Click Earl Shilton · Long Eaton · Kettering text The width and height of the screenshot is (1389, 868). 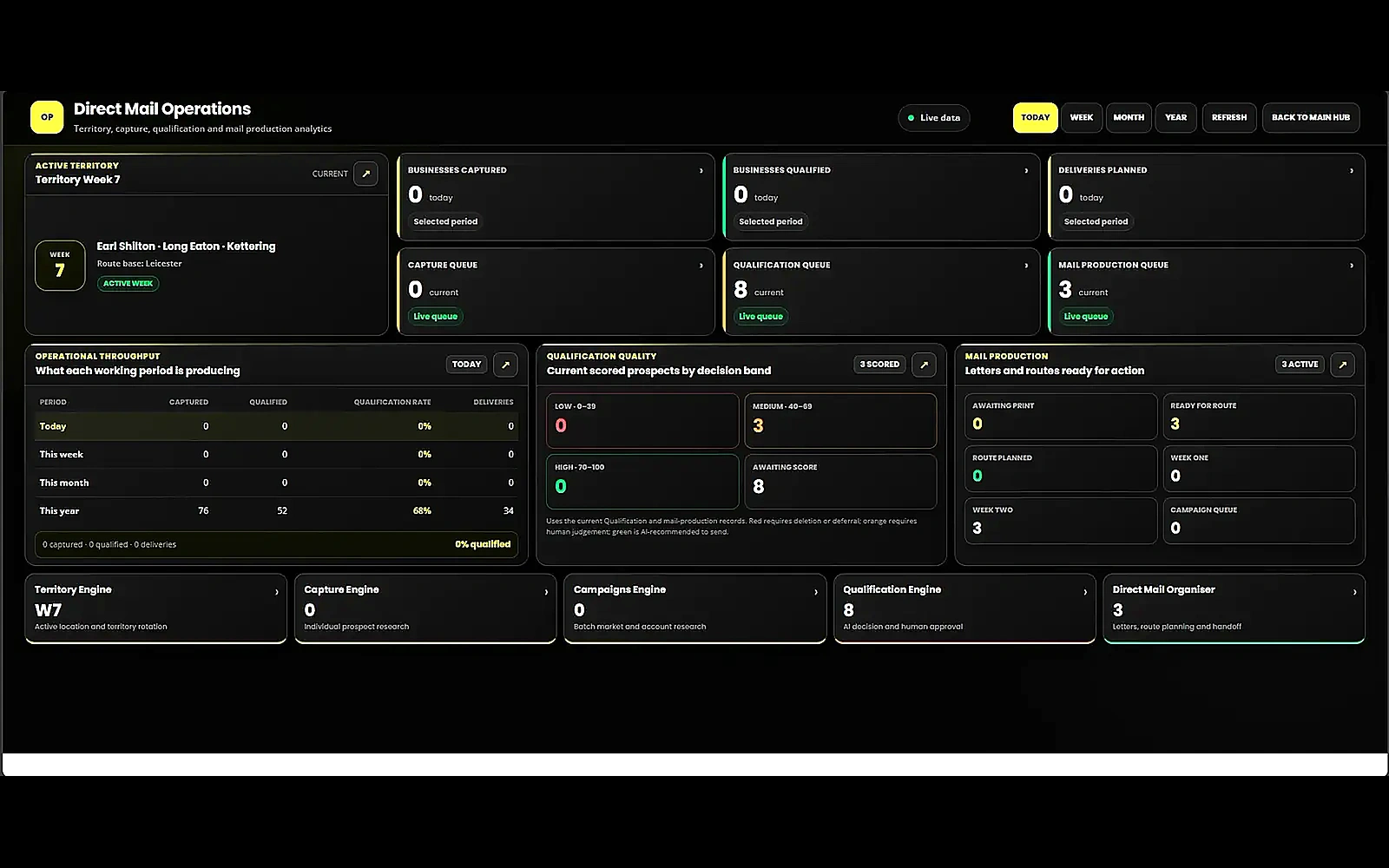pyautogui.click(x=186, y=247)
